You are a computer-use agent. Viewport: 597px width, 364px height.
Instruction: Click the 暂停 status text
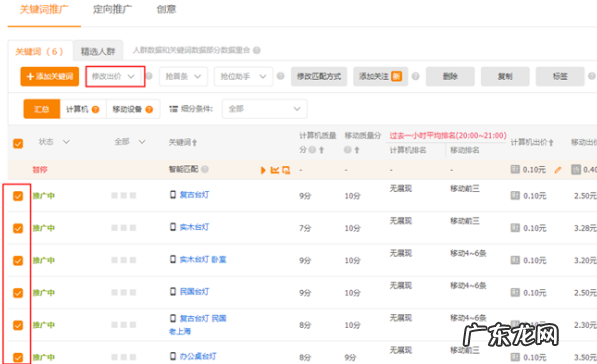pos(40,169)
